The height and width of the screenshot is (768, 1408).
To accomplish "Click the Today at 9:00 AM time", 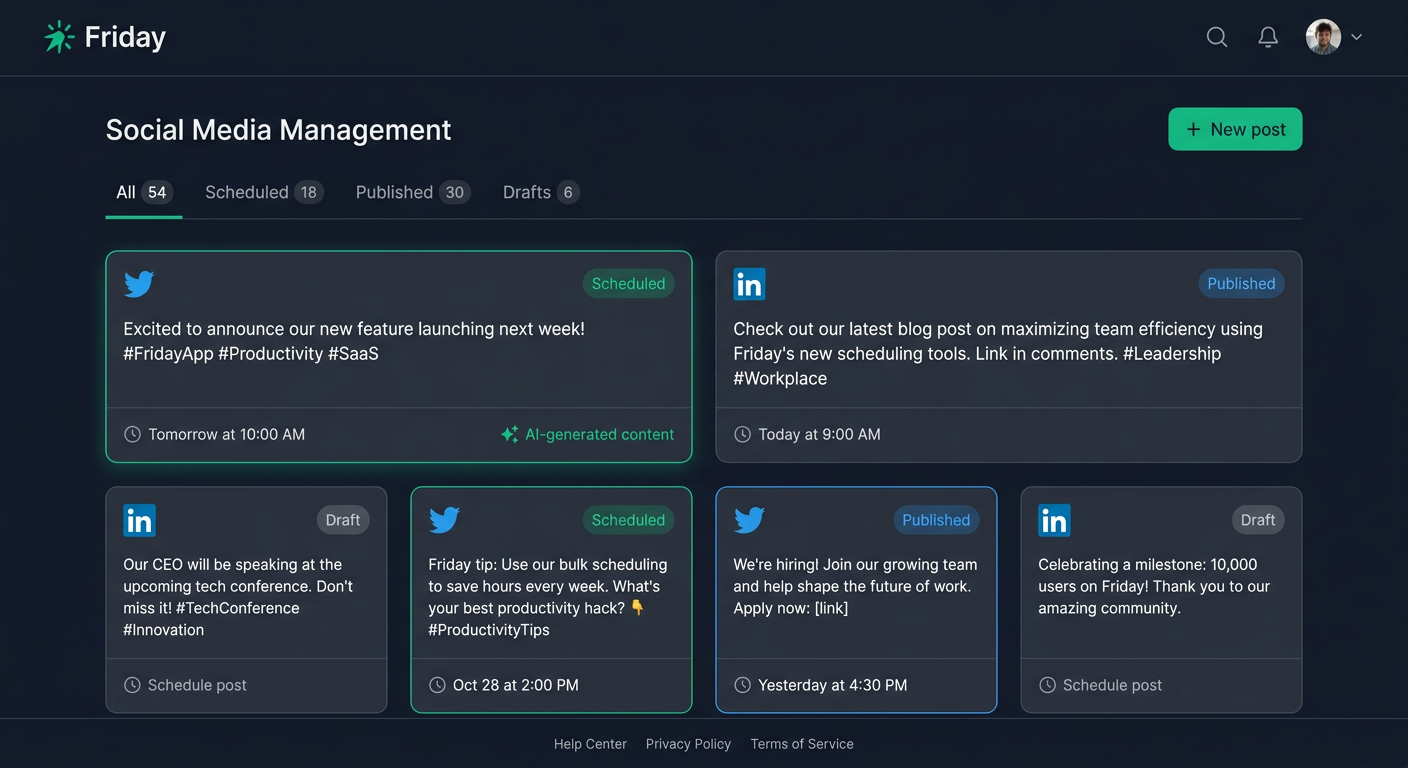I will 819,434.
